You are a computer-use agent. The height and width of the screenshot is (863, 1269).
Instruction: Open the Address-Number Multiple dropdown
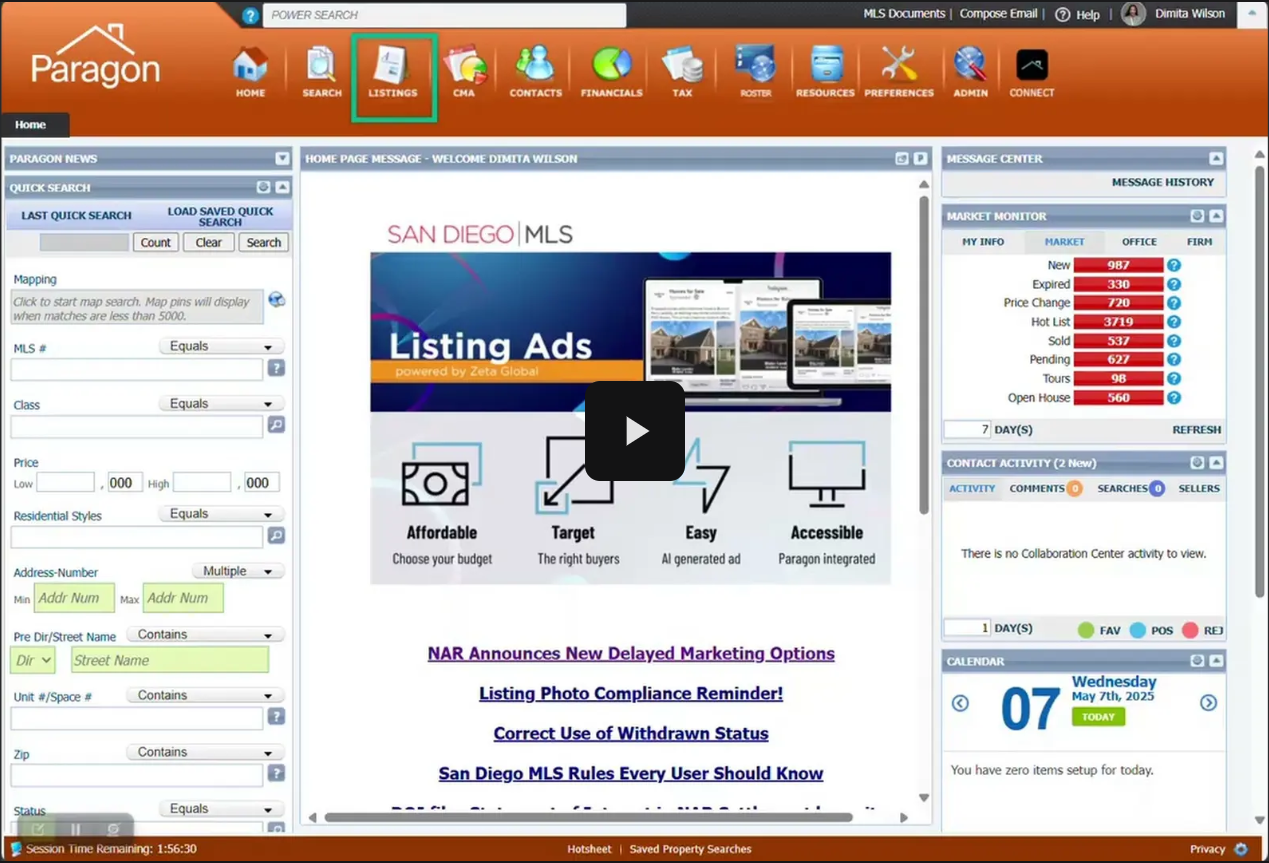pyautogui.click(x=237, y=571)
